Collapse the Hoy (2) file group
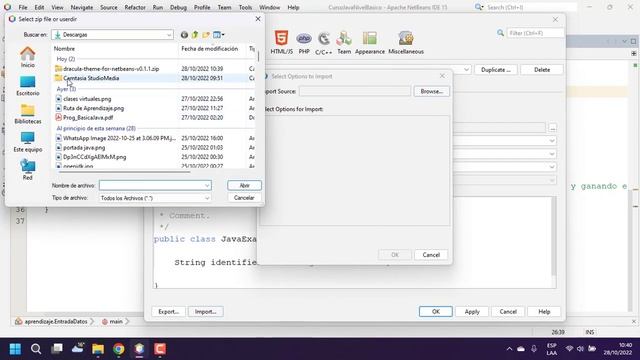This screenshot has height=360, width=640. 66,59
